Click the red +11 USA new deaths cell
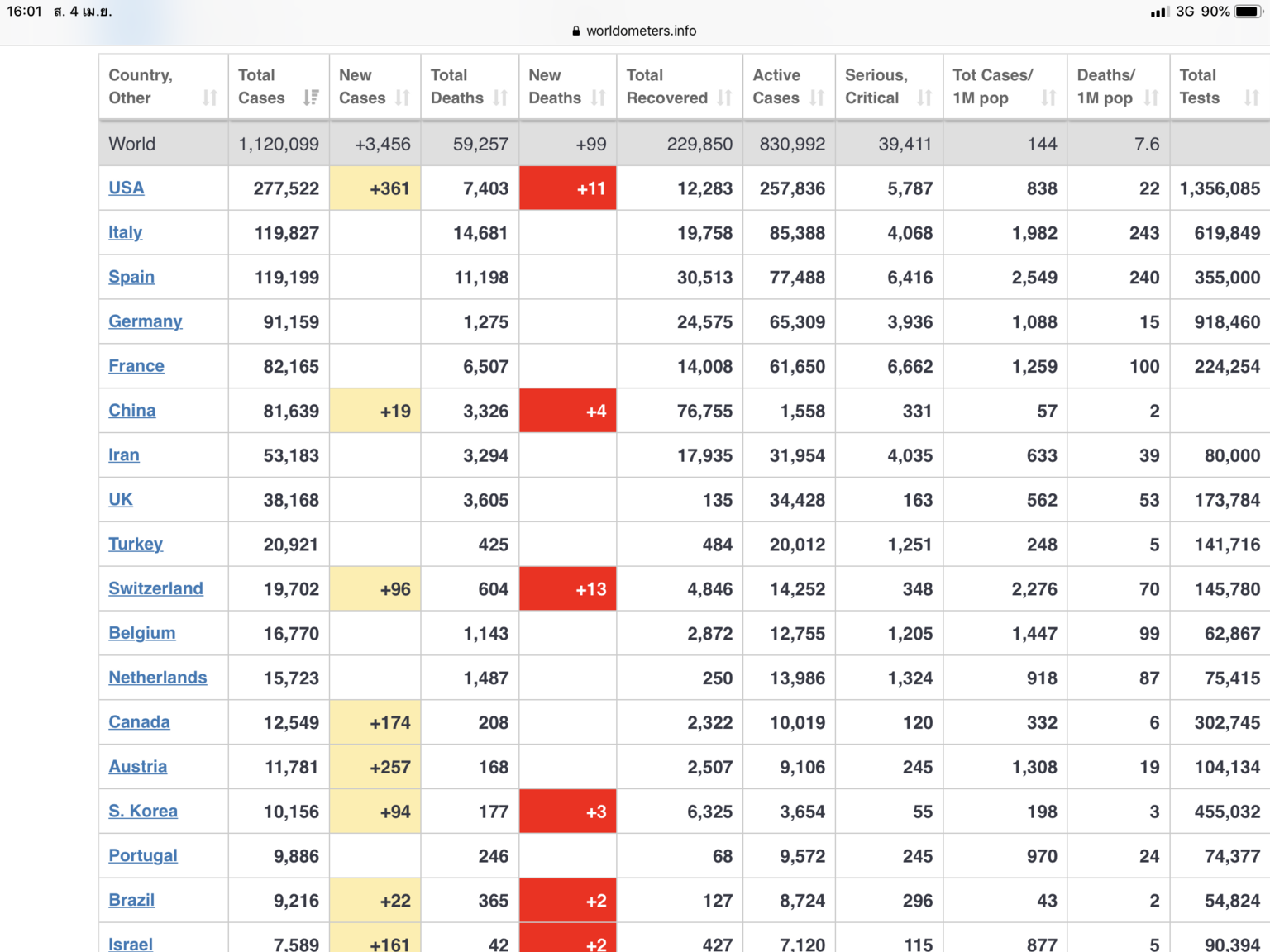This screenshot has height=952, width=1270. 568,188
